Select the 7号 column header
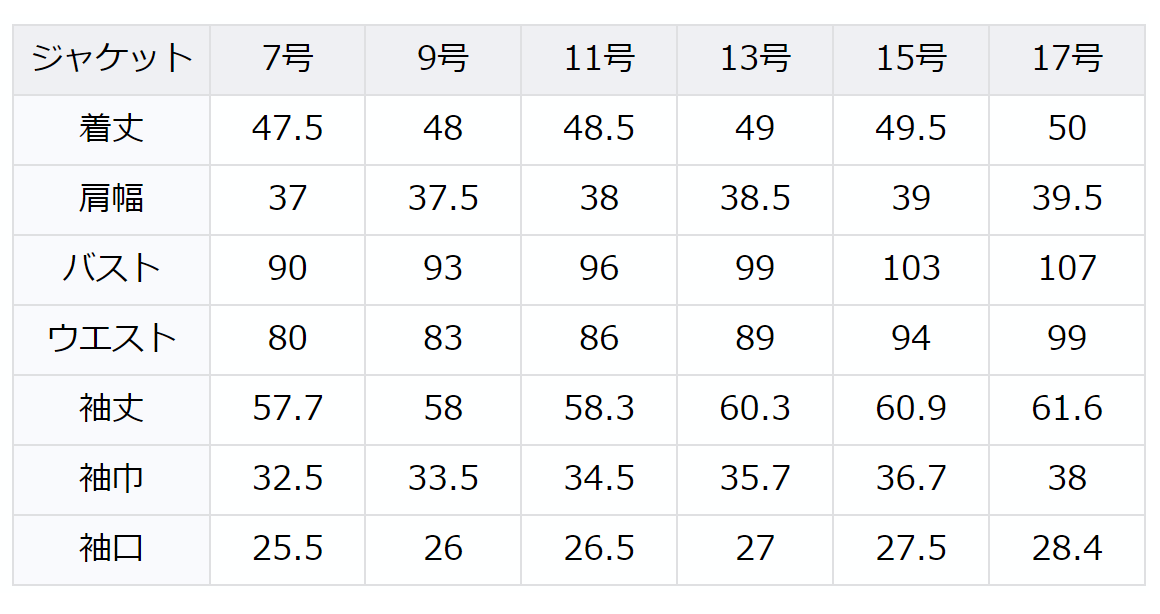The height and width of the screenshot is (614, 1160). (x=287, y=59)
